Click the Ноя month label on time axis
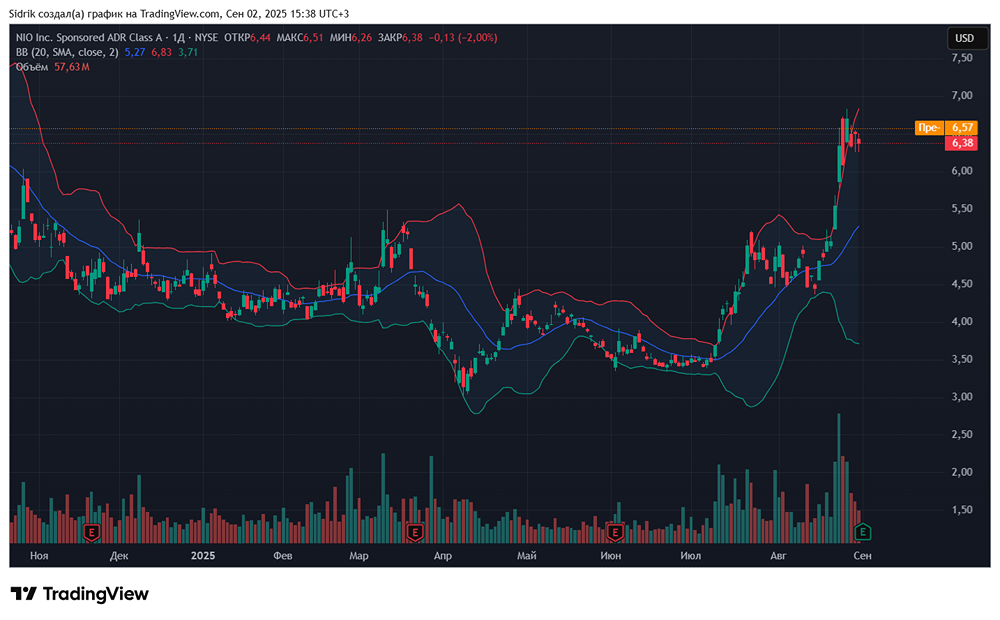 pyautogui.click(x=40, y=555)
